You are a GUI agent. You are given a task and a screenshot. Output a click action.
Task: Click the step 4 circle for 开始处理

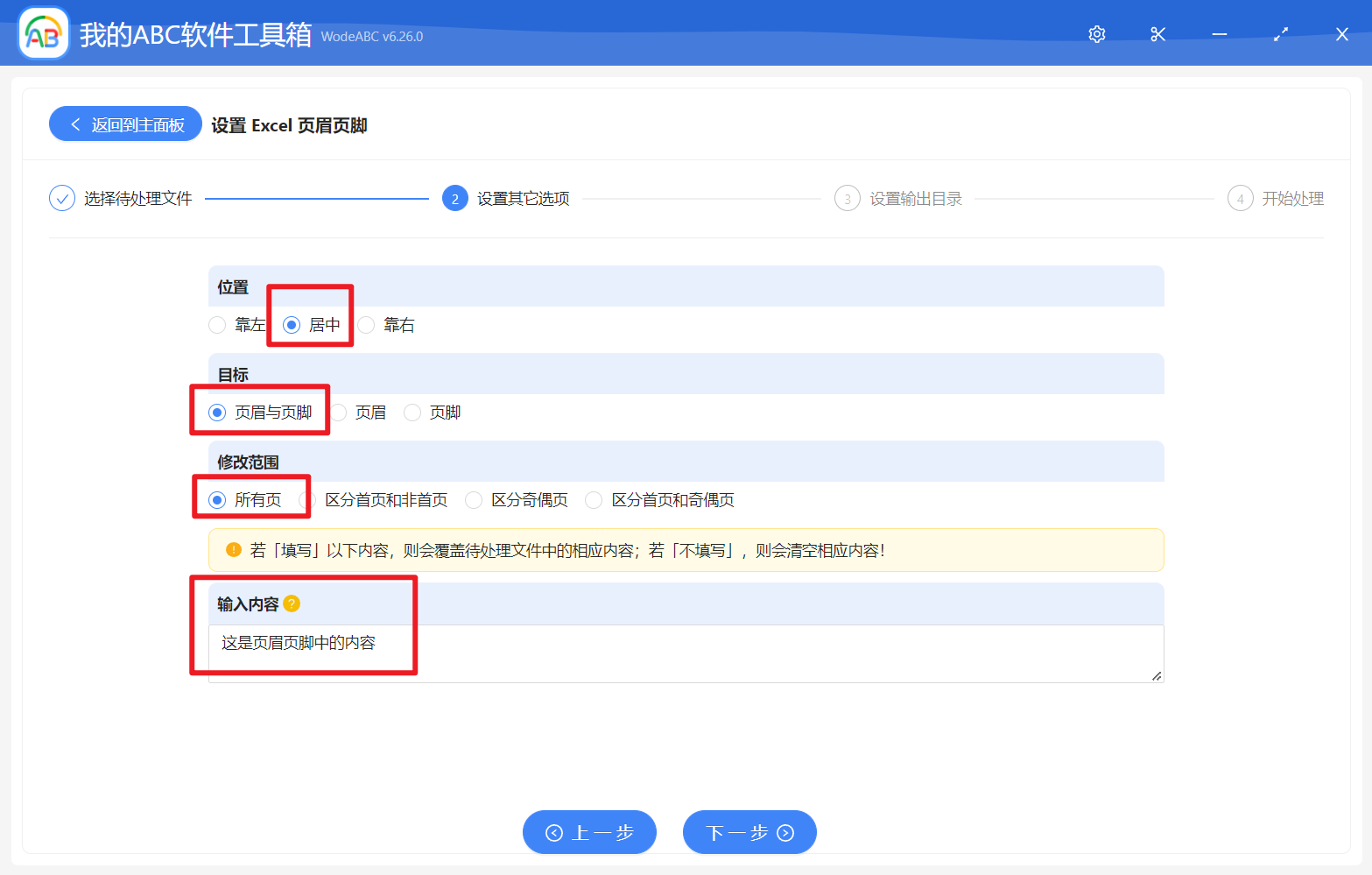pos(1240,198)
